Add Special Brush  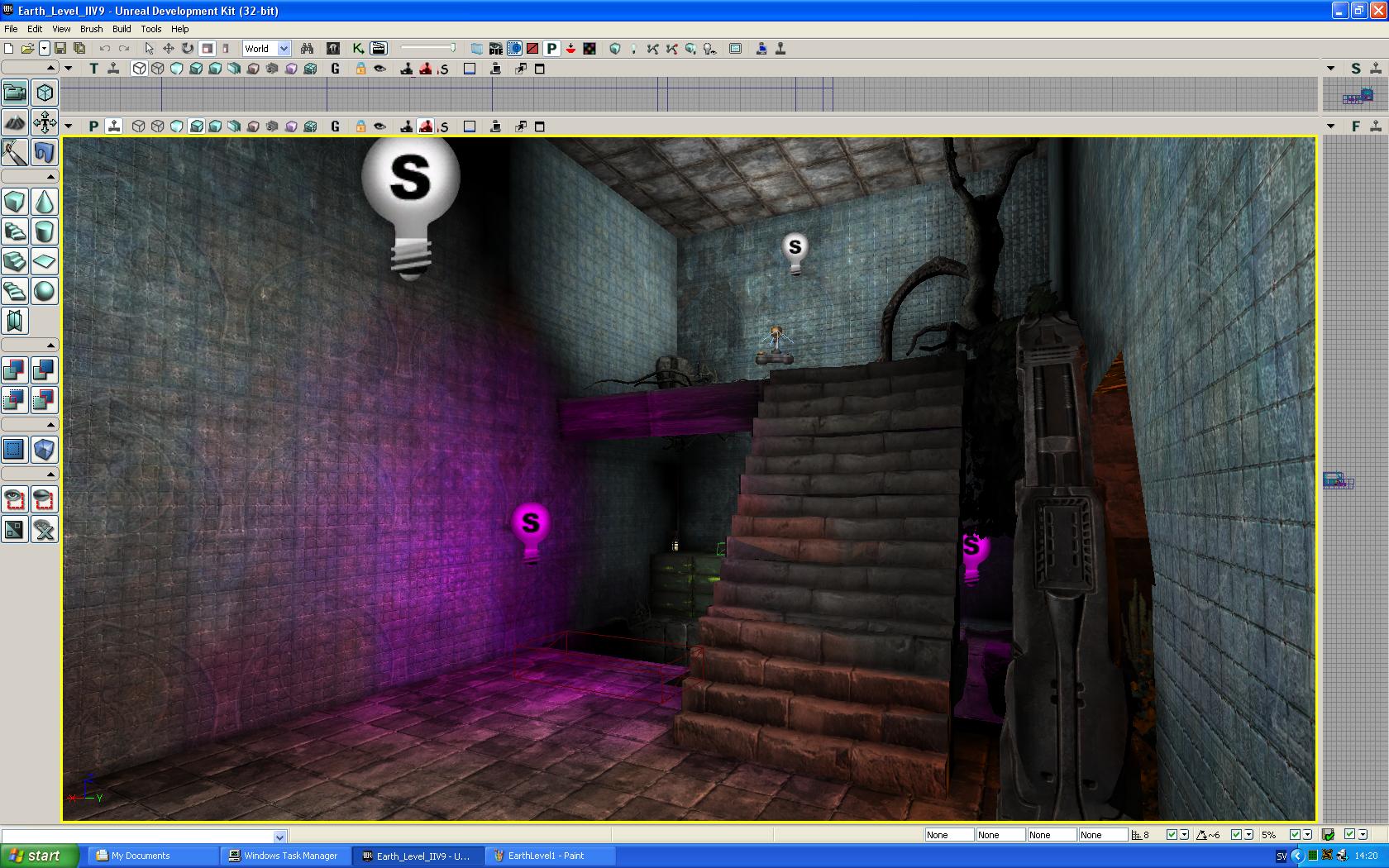(x=15, y=451)
